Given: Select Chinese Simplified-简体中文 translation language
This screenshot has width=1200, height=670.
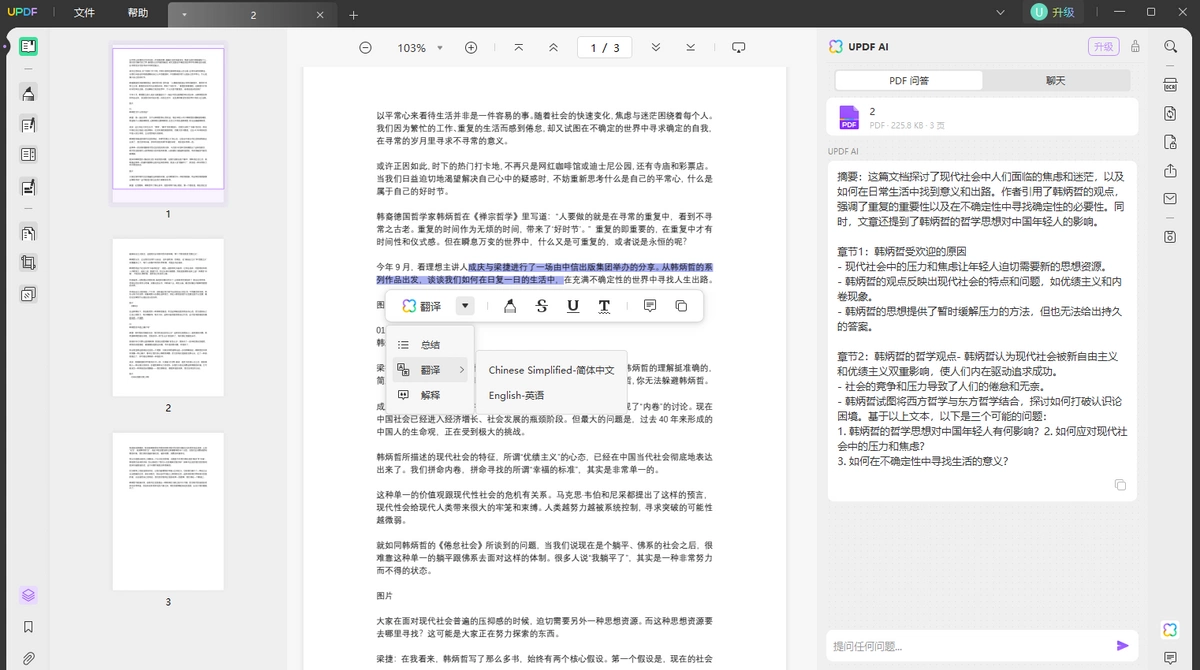Looking at the screenshot, I should pyautogui.click(x=552, y=370).
